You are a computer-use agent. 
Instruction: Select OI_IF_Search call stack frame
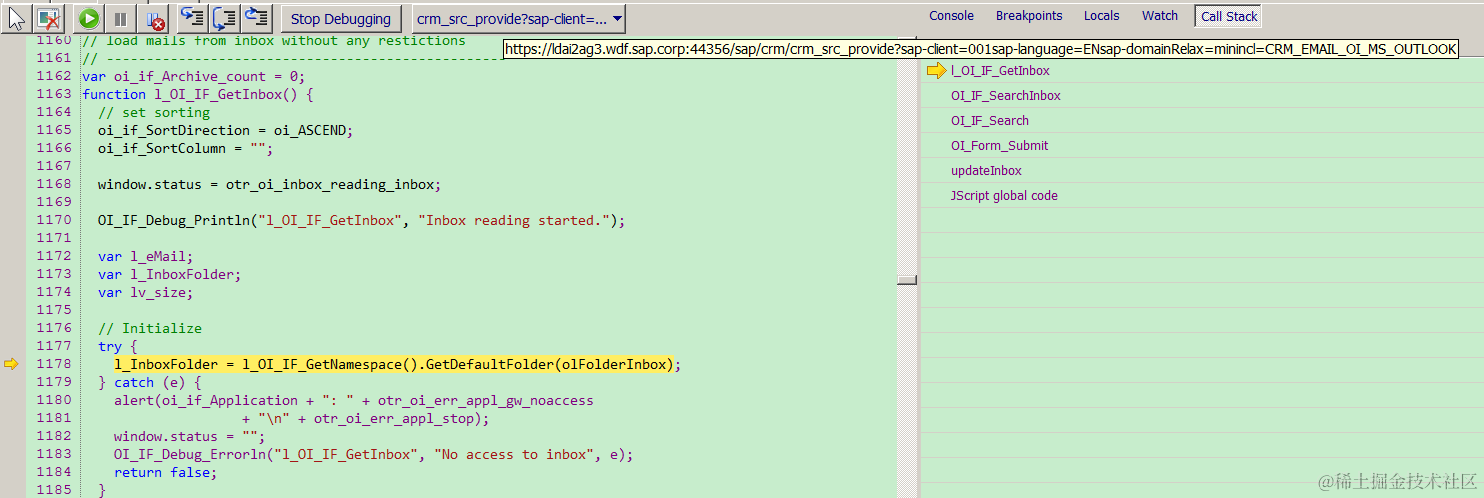(x=989, y=121)
